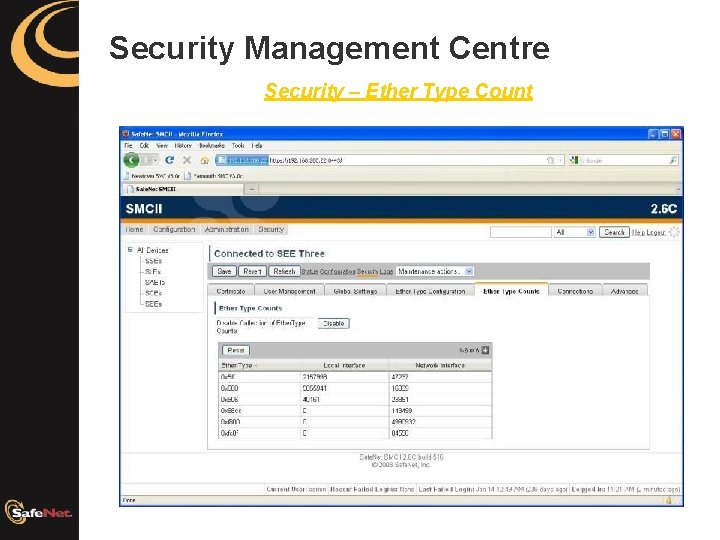The image size is (720, 540).
Task: Click the stop loading X icon
Action: point(187,160)
